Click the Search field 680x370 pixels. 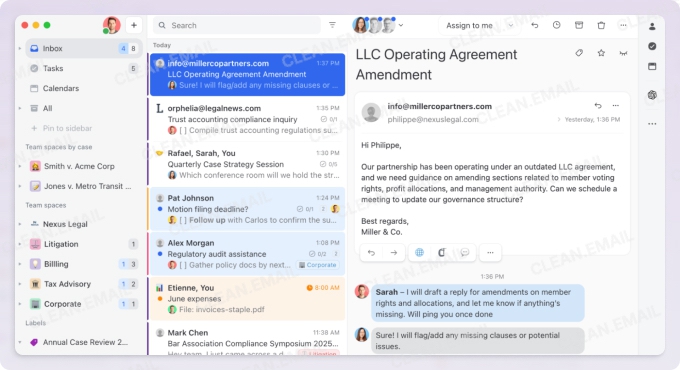pos(238,26)
